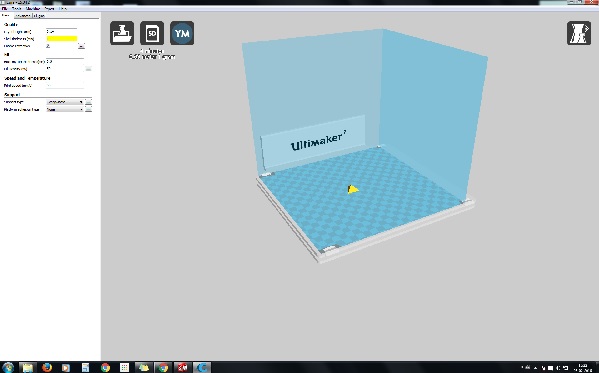Image resolution: width=599 pixels, height=373 pixels.
Task: Click the Load model icon
Action: point(122,33)
